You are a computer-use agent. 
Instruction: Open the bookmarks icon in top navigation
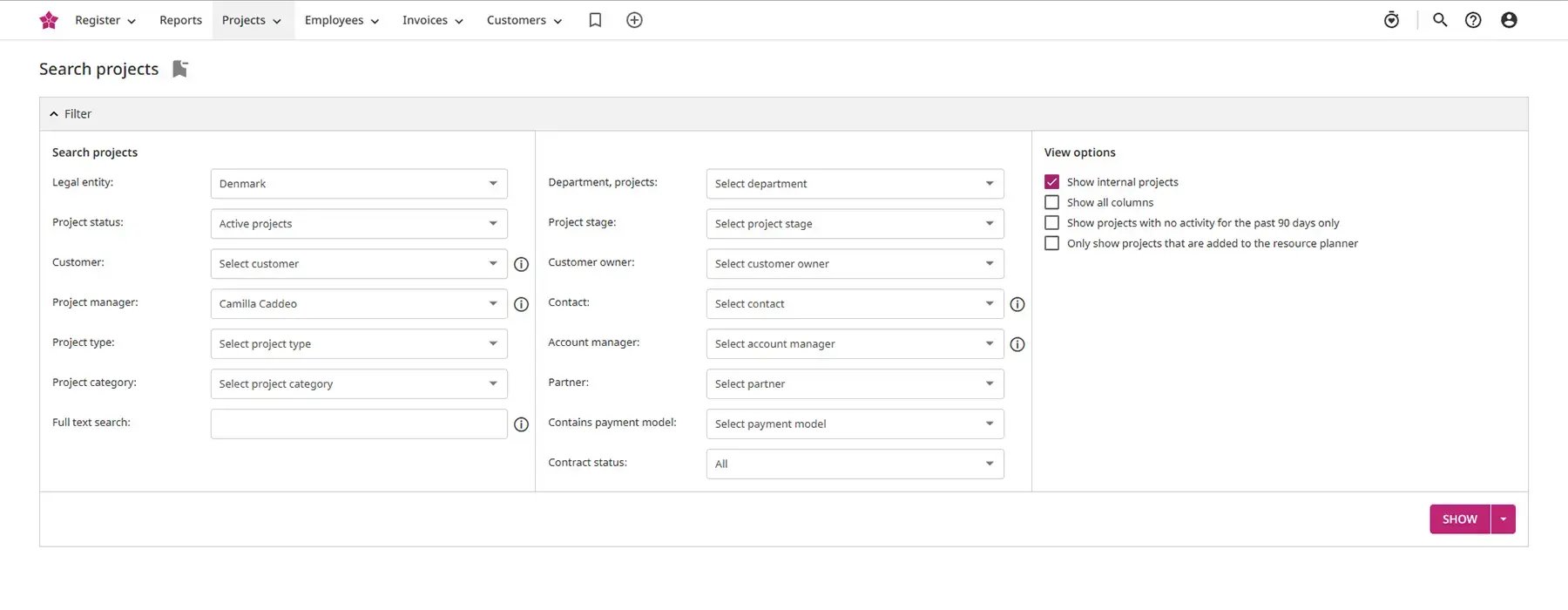[x=595, y=20]
